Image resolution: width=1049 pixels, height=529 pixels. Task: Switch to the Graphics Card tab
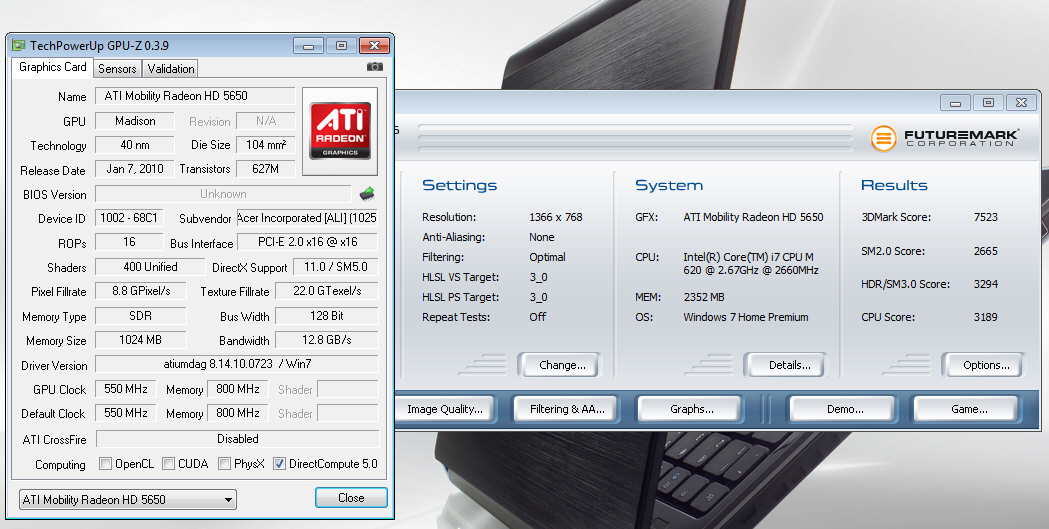coord(52,67)
